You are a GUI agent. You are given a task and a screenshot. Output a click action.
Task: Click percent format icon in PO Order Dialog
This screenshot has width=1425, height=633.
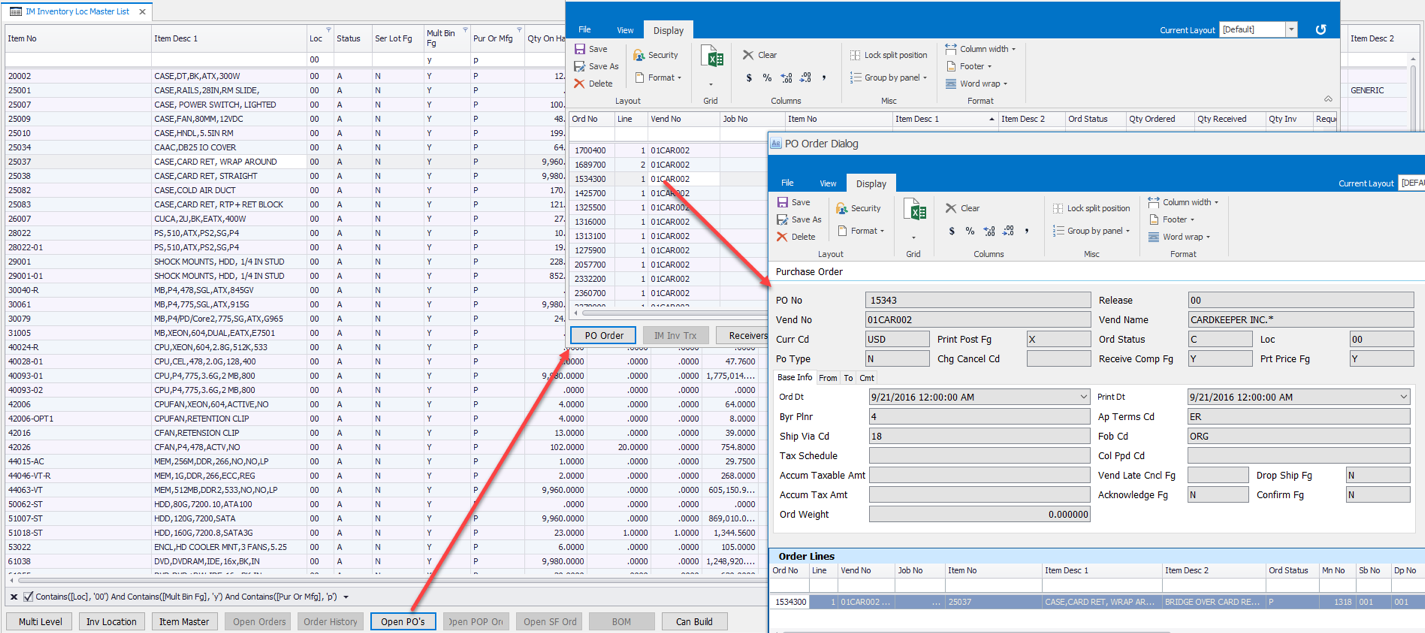click(x=969, y=231)
